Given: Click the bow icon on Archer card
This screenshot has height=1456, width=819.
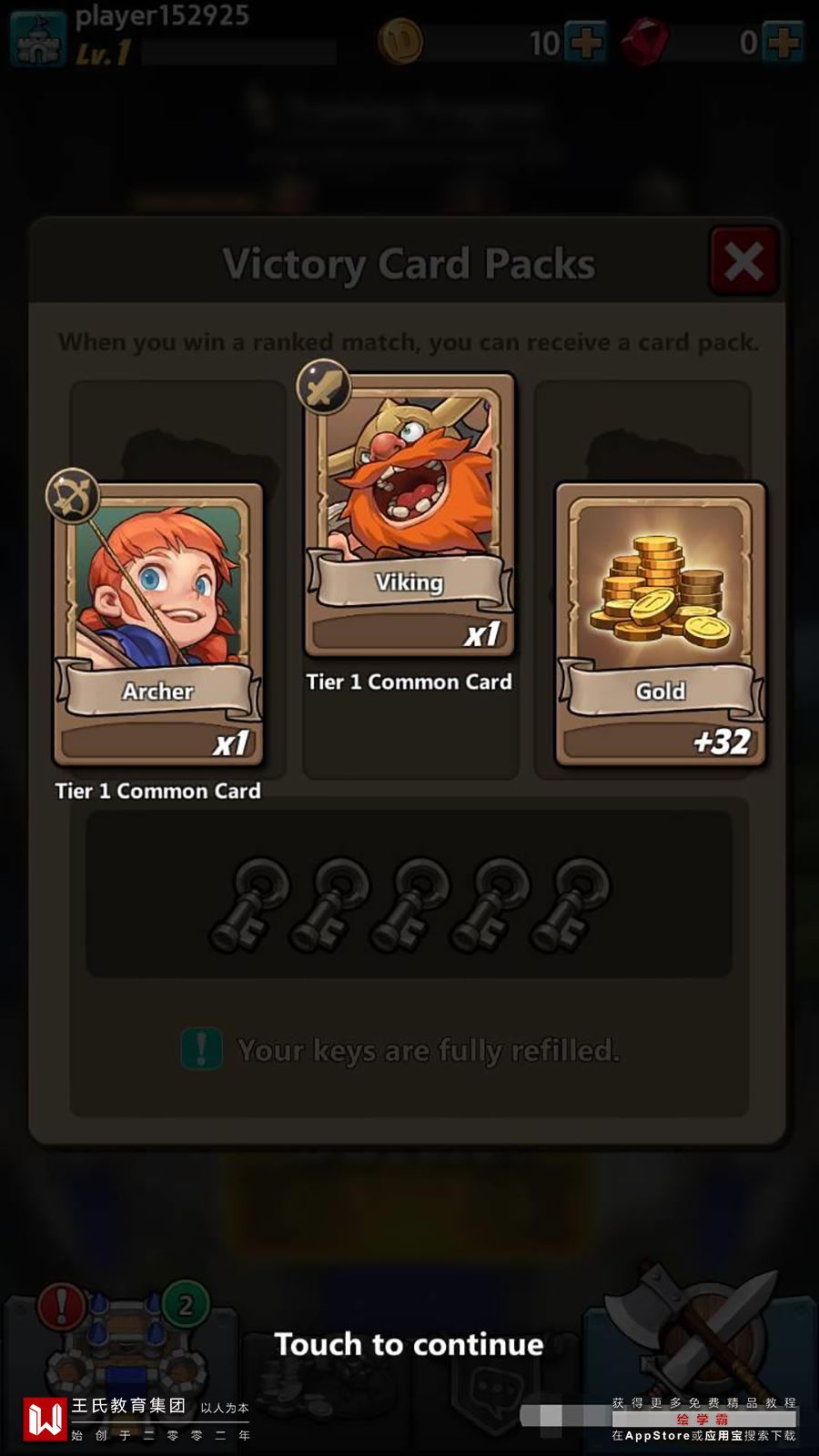Looking at the screenshot, I should point(73,496).
